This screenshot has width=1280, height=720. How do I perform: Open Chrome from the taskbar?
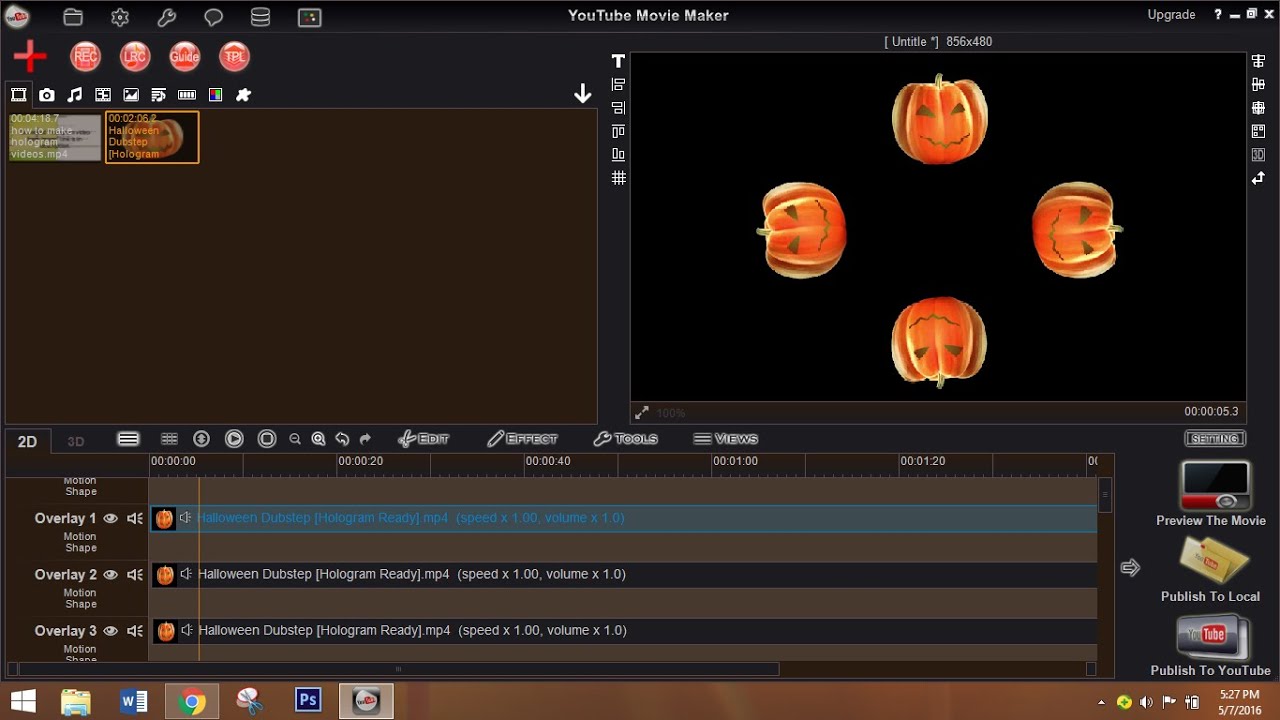[x=192, y=702]
